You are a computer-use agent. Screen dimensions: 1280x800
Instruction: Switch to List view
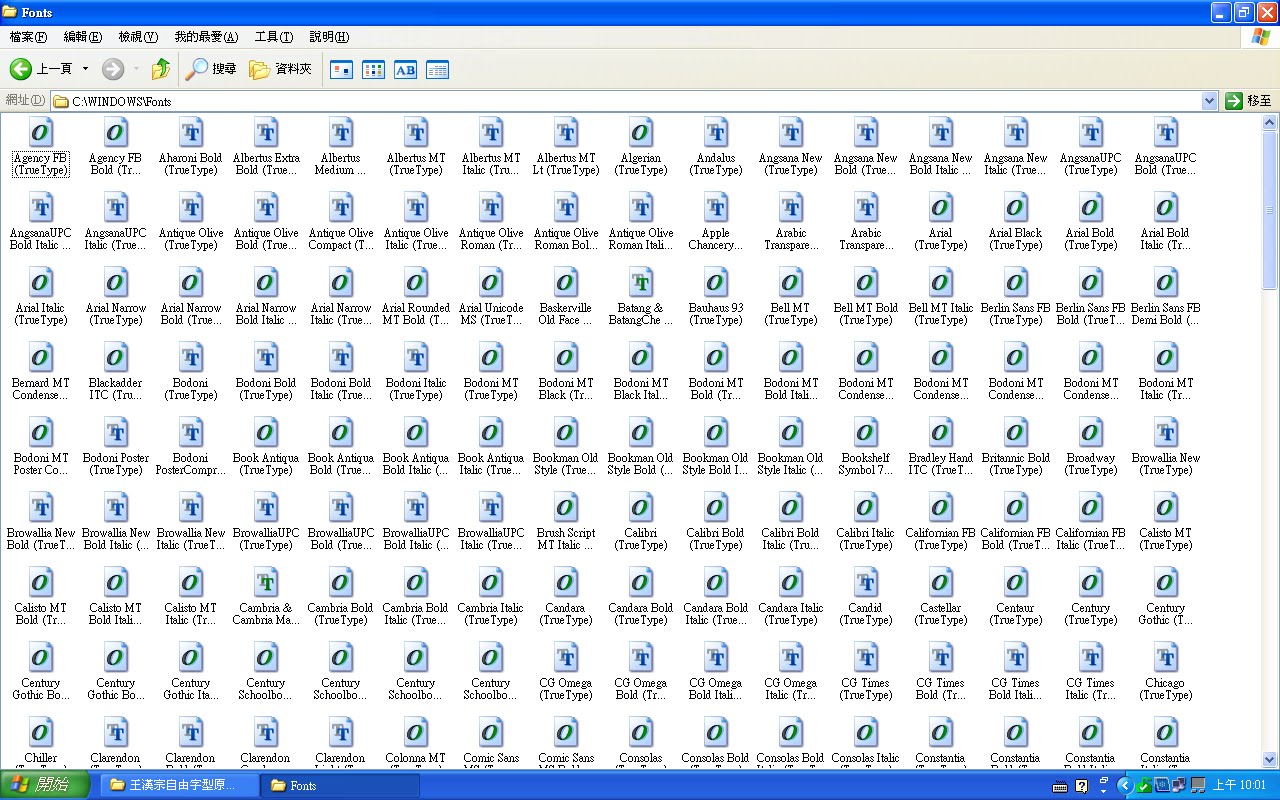point(373,69)
